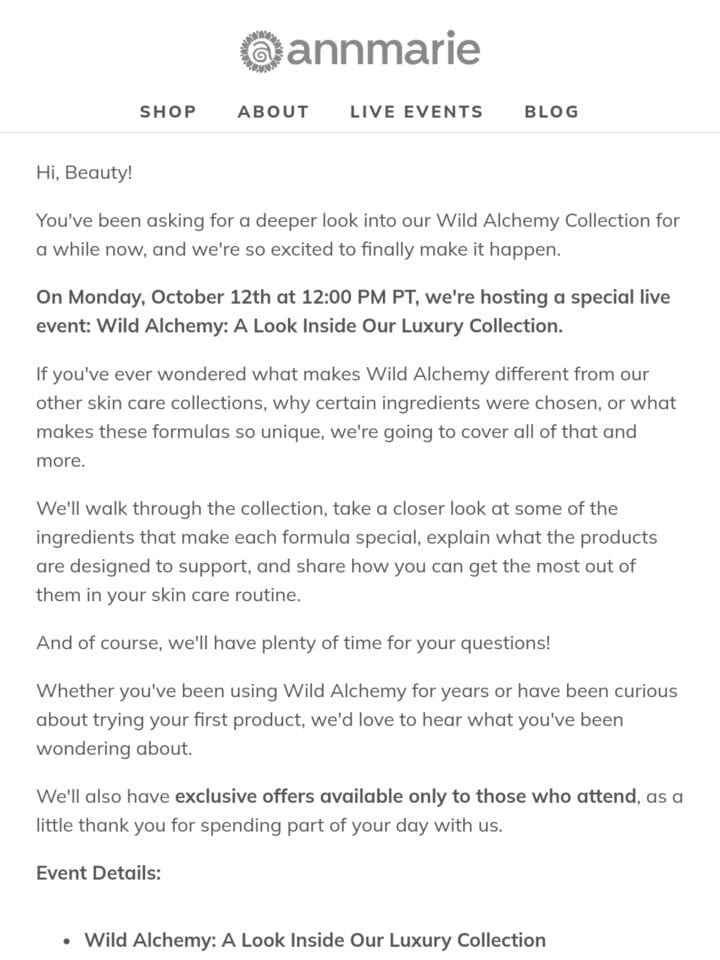
Task: Click the bullet point dot before the event title
Action: [67, 942]
